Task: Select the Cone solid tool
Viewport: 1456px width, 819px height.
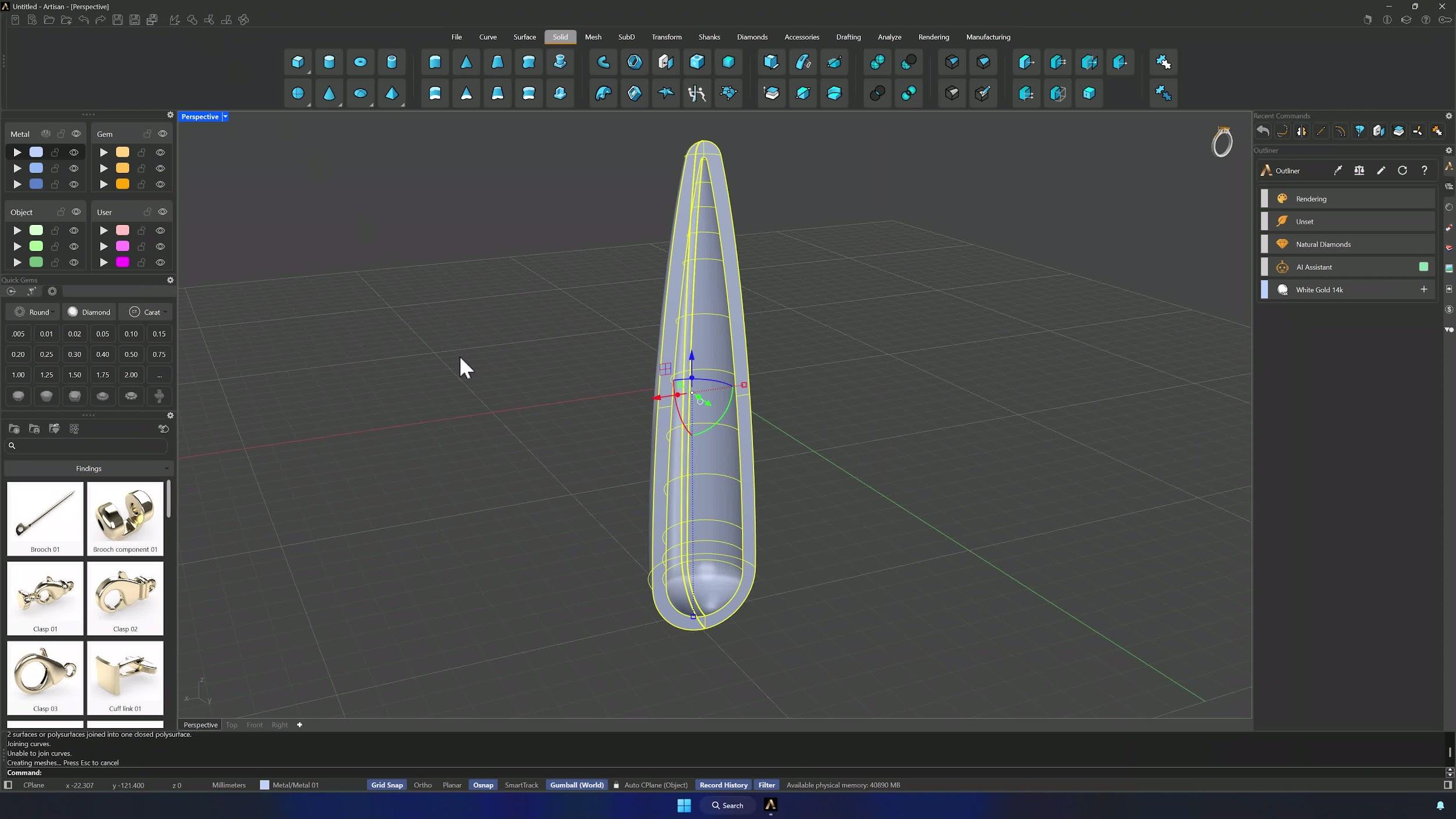Action: 329,93
